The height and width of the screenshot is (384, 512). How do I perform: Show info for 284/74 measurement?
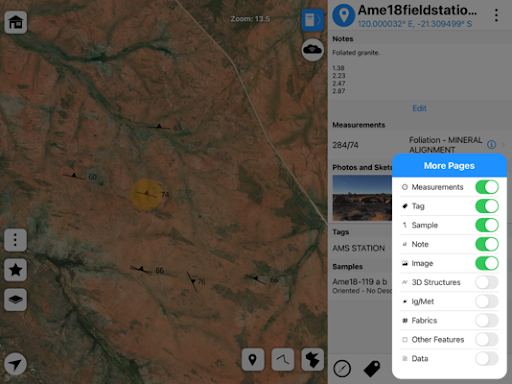[491, 145]
